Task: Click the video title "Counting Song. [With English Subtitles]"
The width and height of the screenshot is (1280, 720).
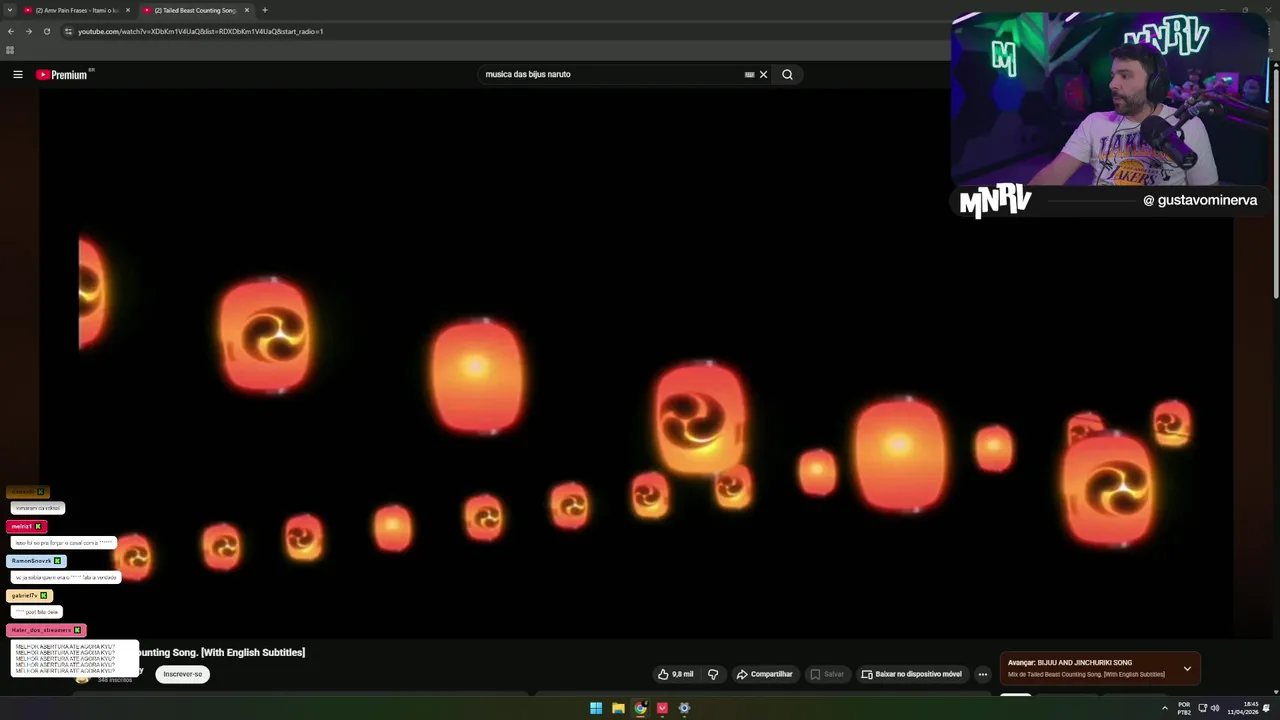Action: tap(221, 652)
